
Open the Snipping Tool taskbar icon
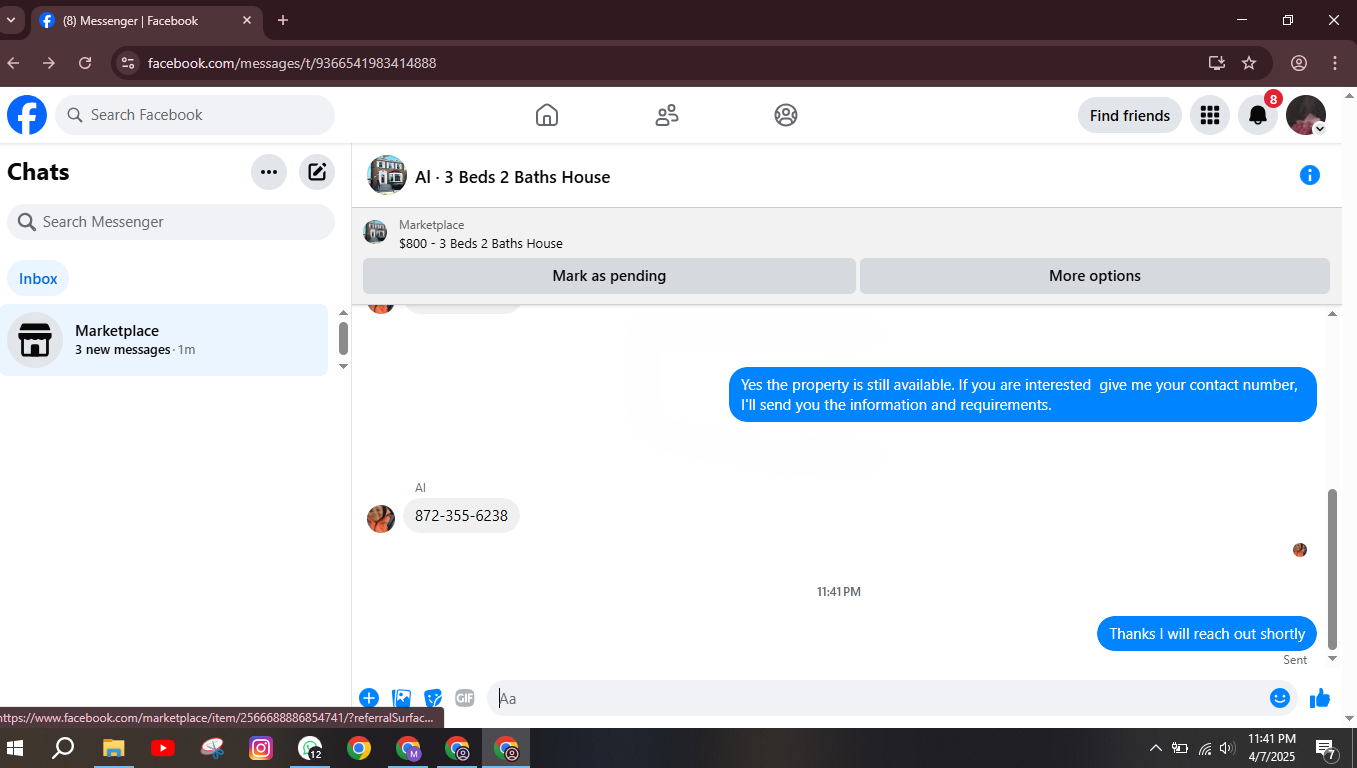[212, 748]
